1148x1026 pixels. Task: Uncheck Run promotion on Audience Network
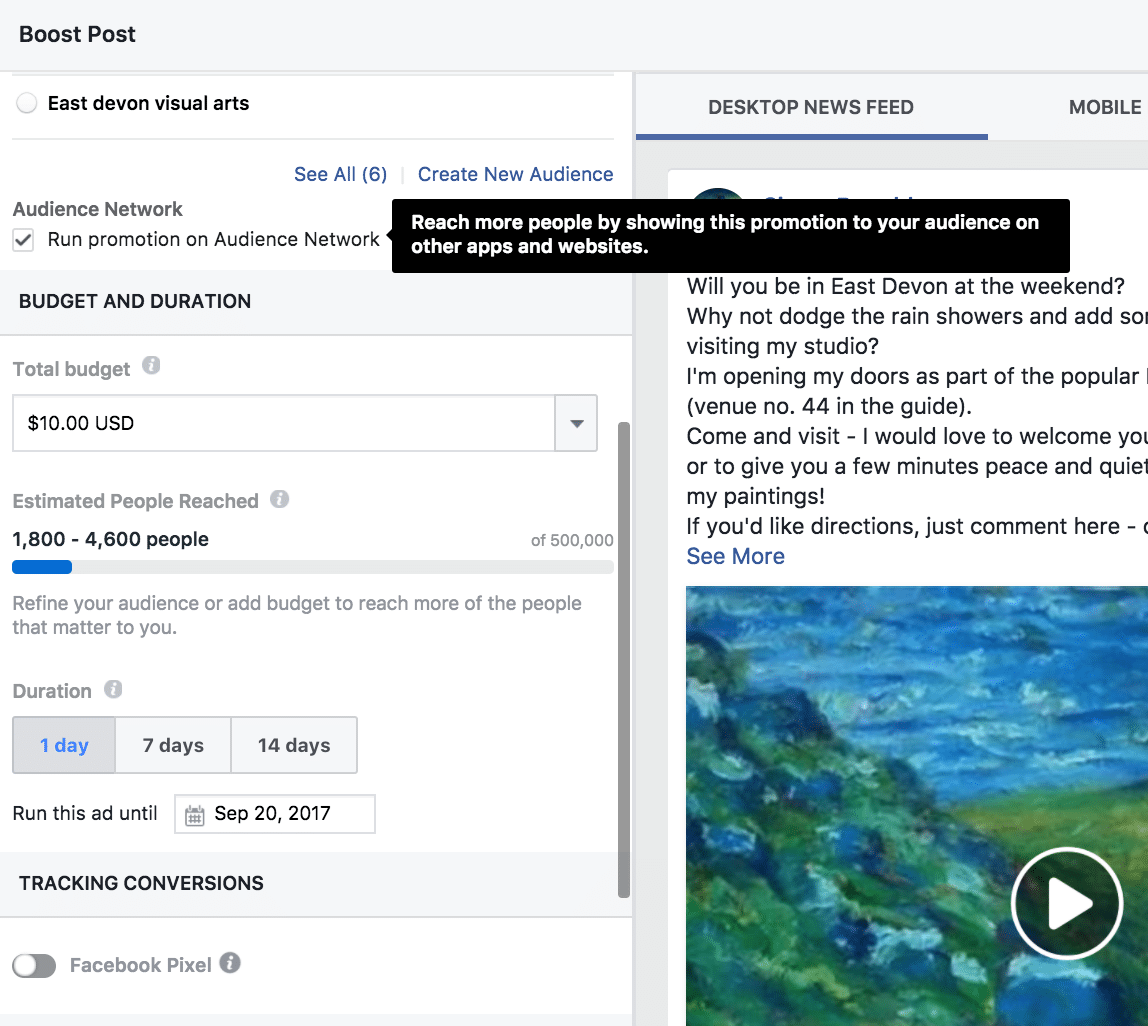[23, 239]
